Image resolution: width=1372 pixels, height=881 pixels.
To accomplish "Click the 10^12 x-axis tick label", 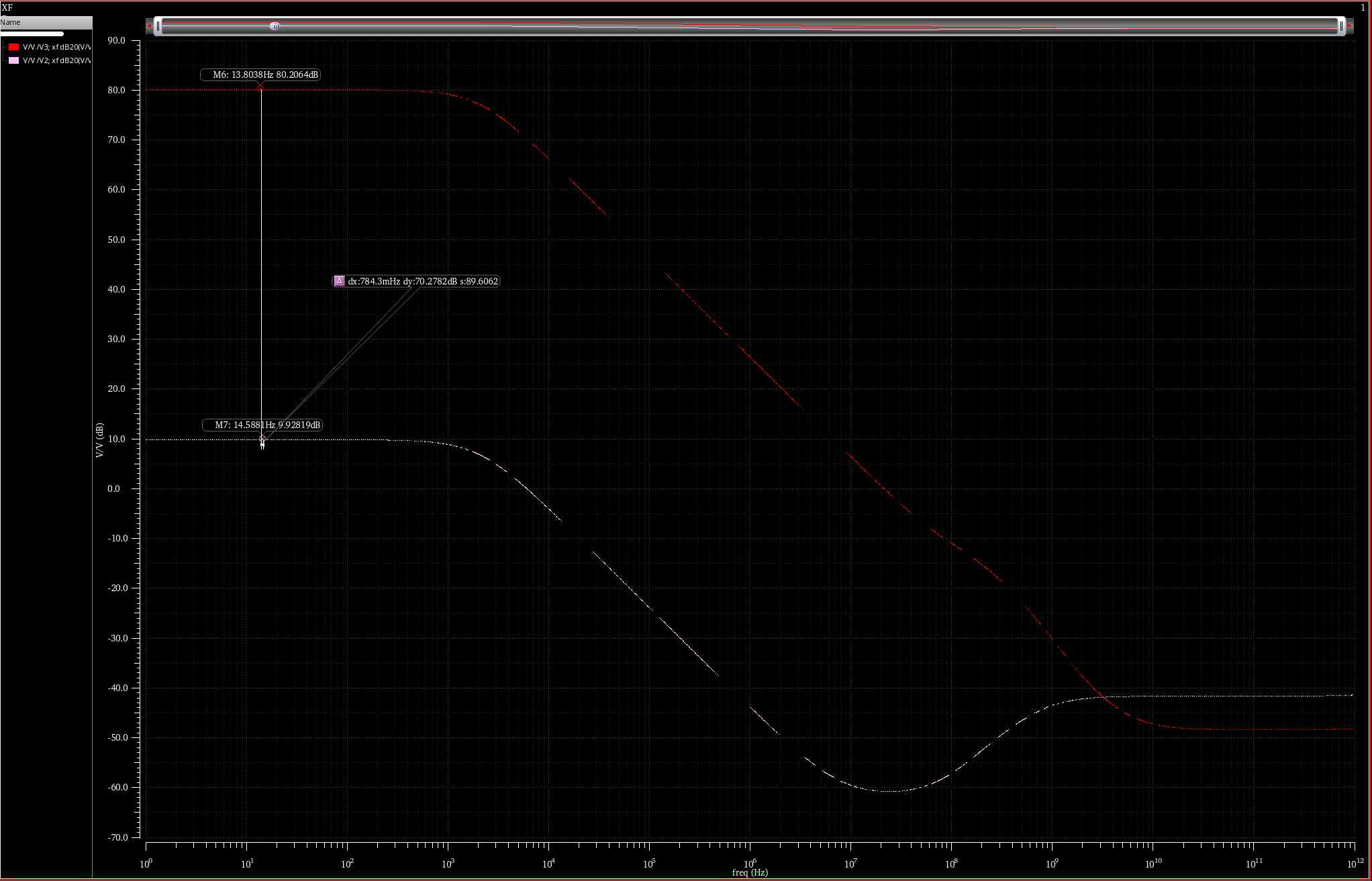I will coord(1355,863).
